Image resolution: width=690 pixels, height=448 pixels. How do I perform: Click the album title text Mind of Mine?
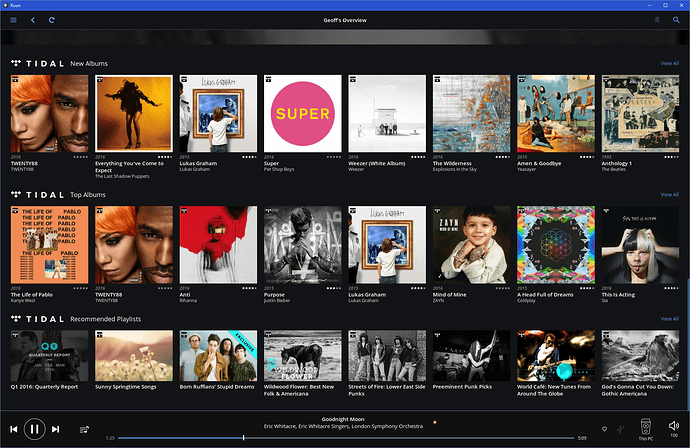[449, 295]
